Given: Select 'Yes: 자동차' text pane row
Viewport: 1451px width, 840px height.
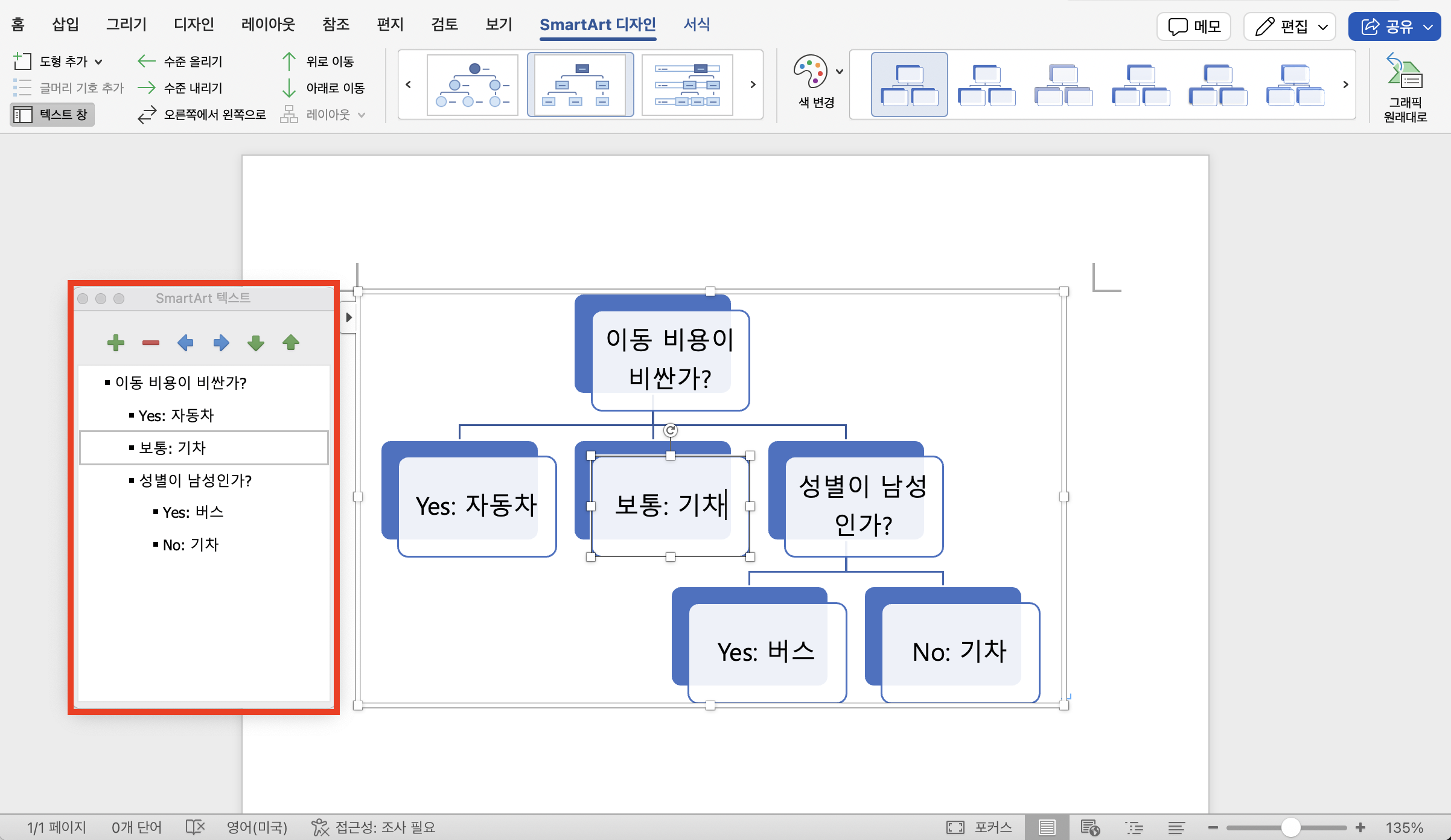Looking at the screenshot, I should [204, 415].
